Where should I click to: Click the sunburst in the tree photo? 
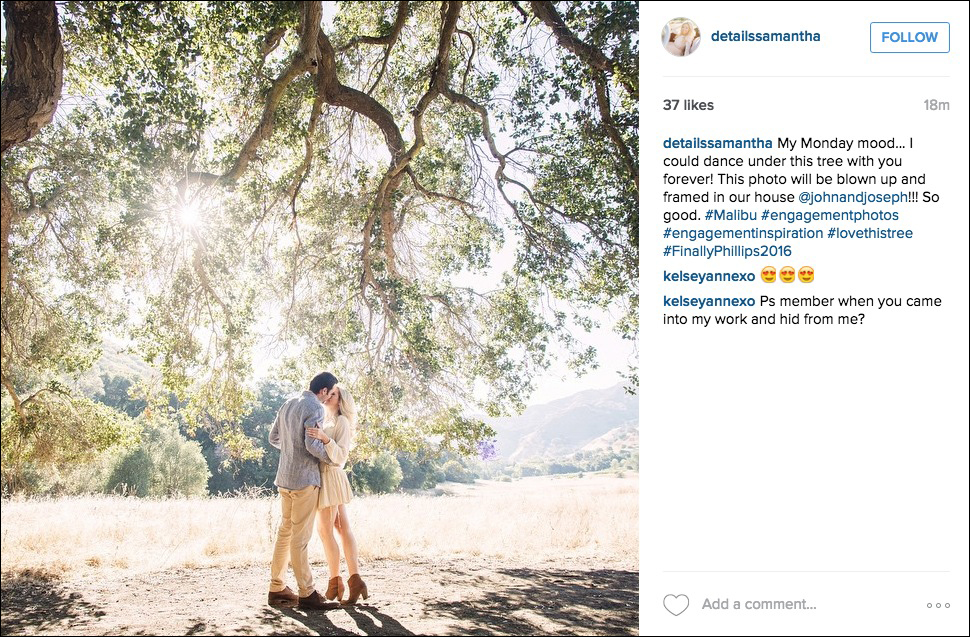pyautogui.click(x=188, y=214)
